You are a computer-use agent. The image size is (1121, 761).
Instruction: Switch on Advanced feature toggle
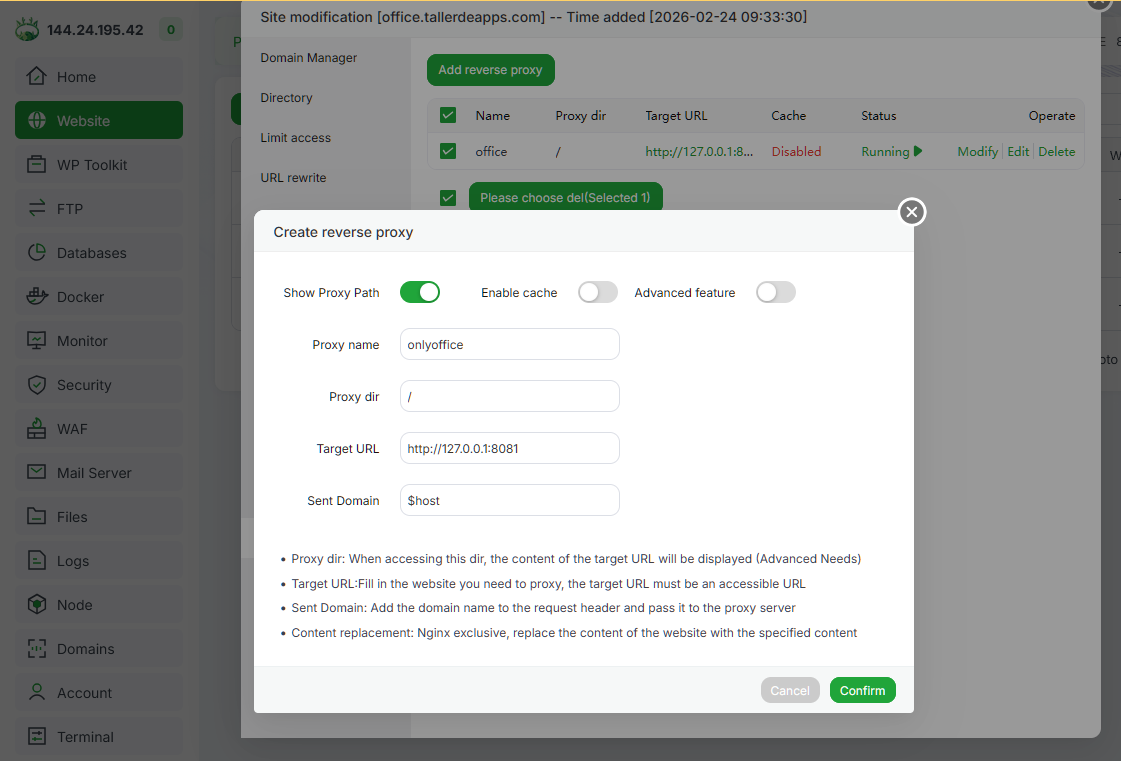(776, 292)
